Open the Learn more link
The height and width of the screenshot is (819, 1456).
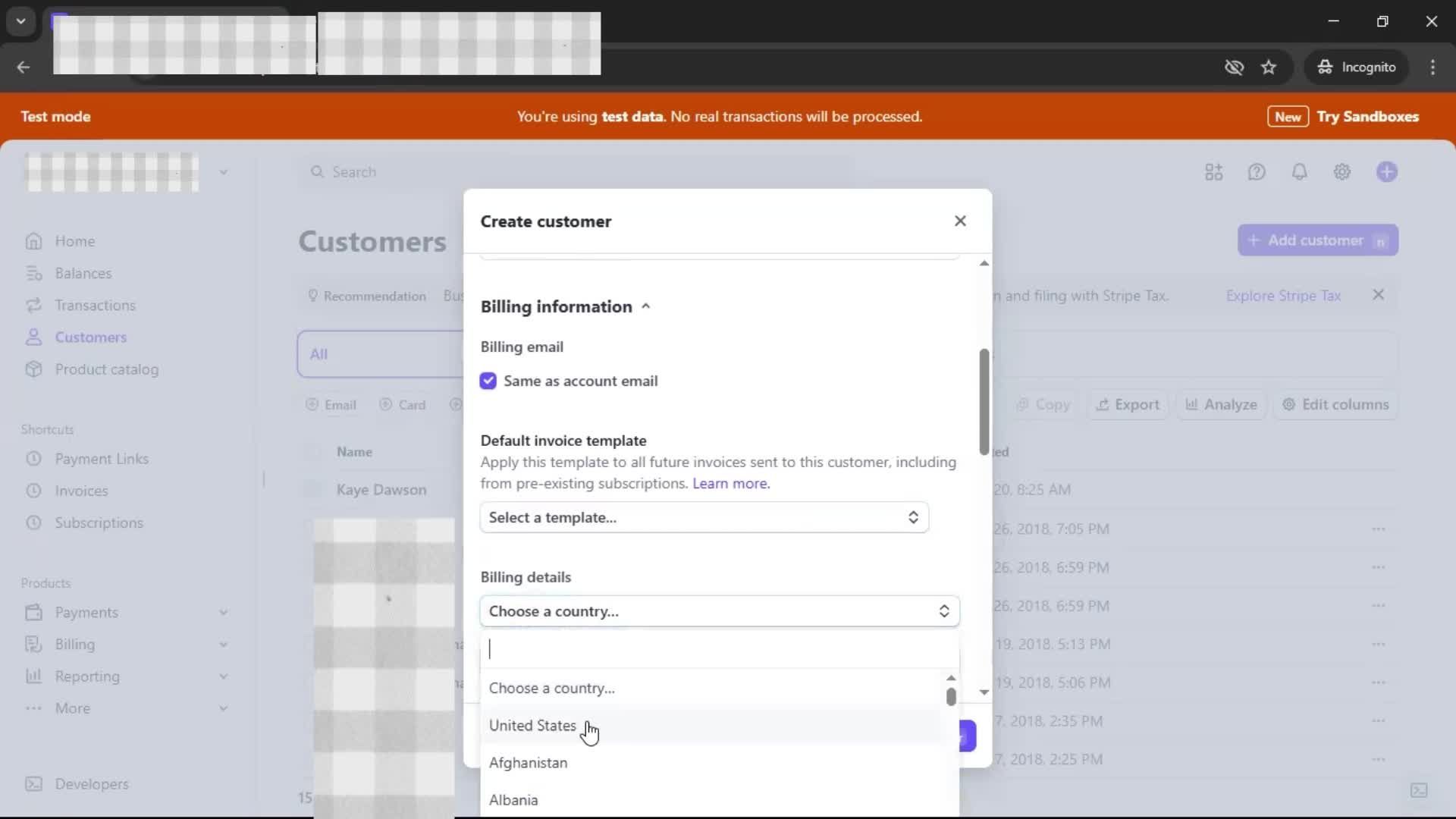(730, 483)
